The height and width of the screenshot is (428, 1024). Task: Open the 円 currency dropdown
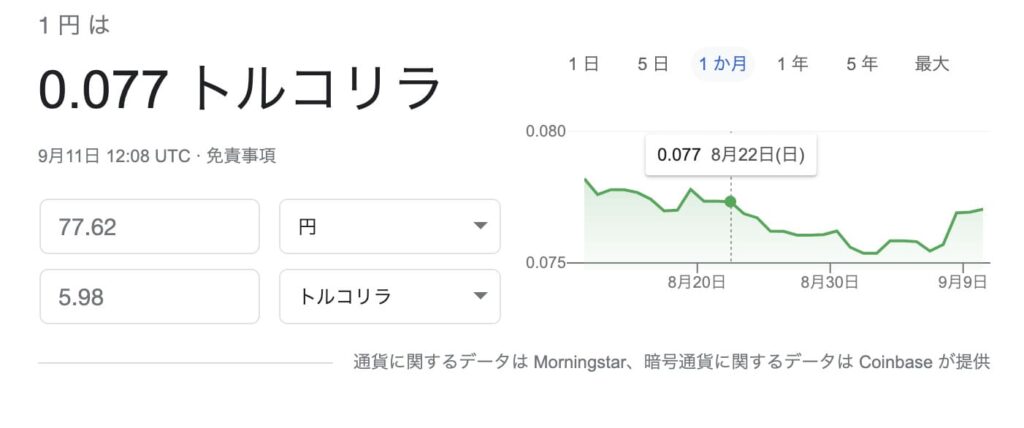pyautogui.click(x=389, y=227)
